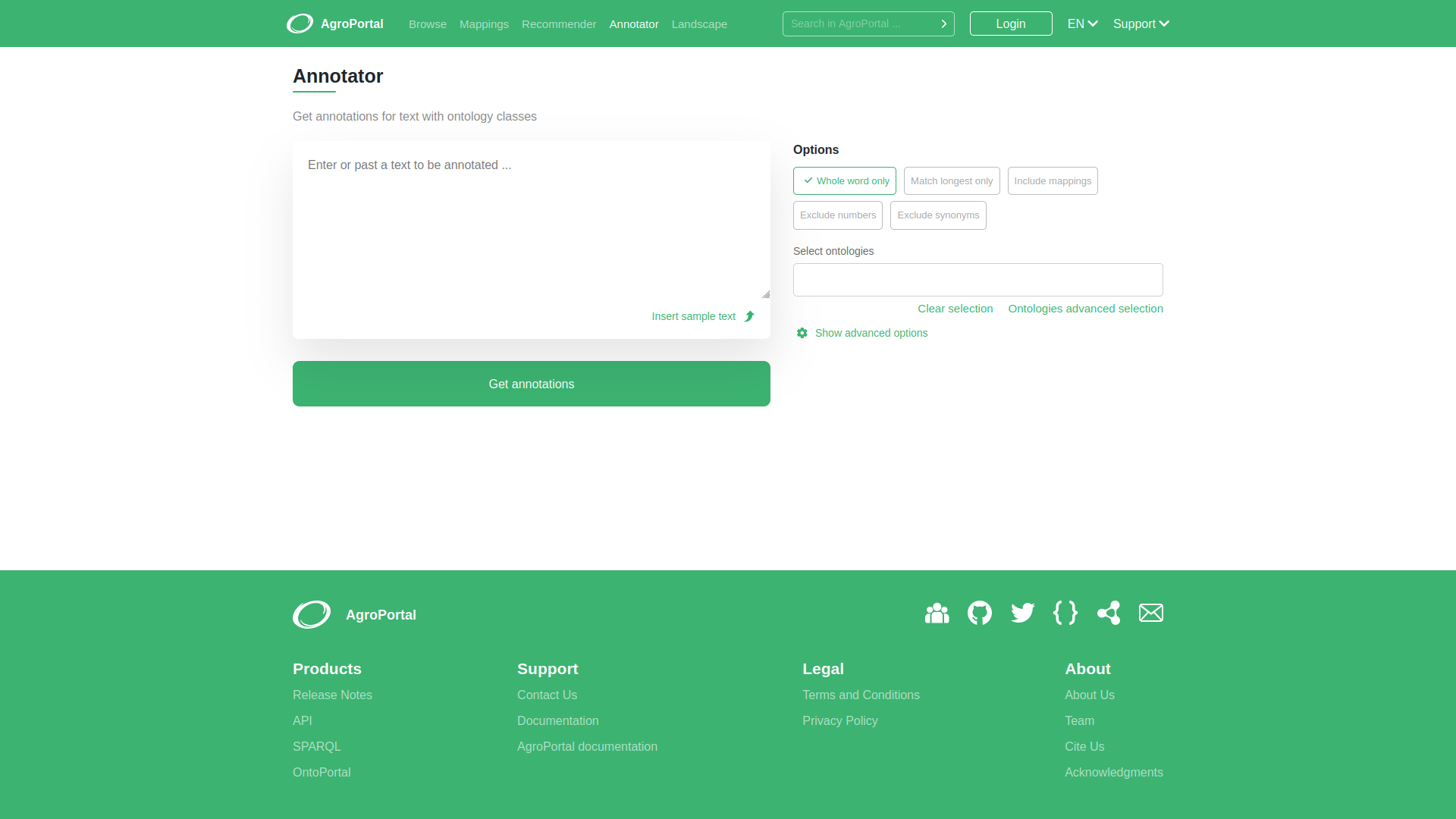Enable the Include mappings option
Image resolution: width=1456 pixels, height=819 pixels.
[1052, 180]
